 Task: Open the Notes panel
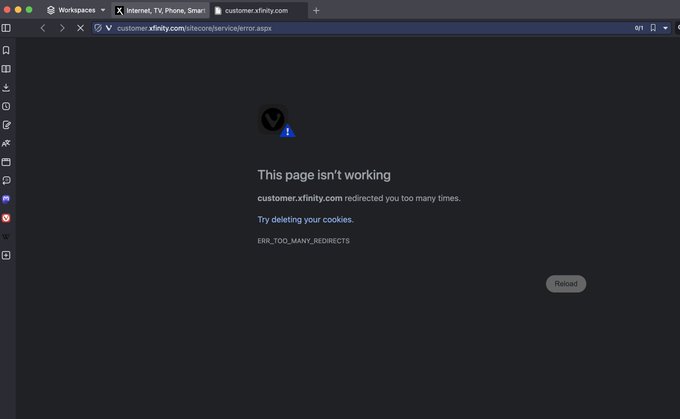point(6,125)
